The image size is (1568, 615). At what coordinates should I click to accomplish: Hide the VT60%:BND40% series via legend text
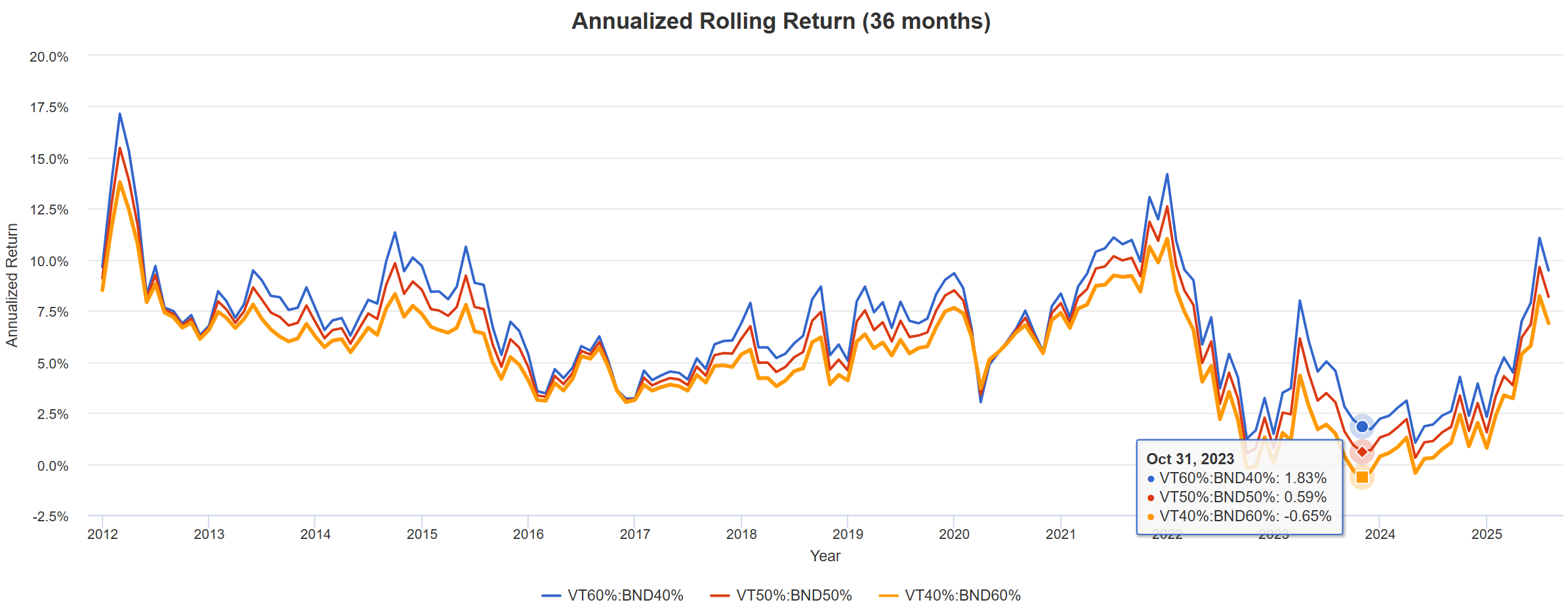coord(625,595)
